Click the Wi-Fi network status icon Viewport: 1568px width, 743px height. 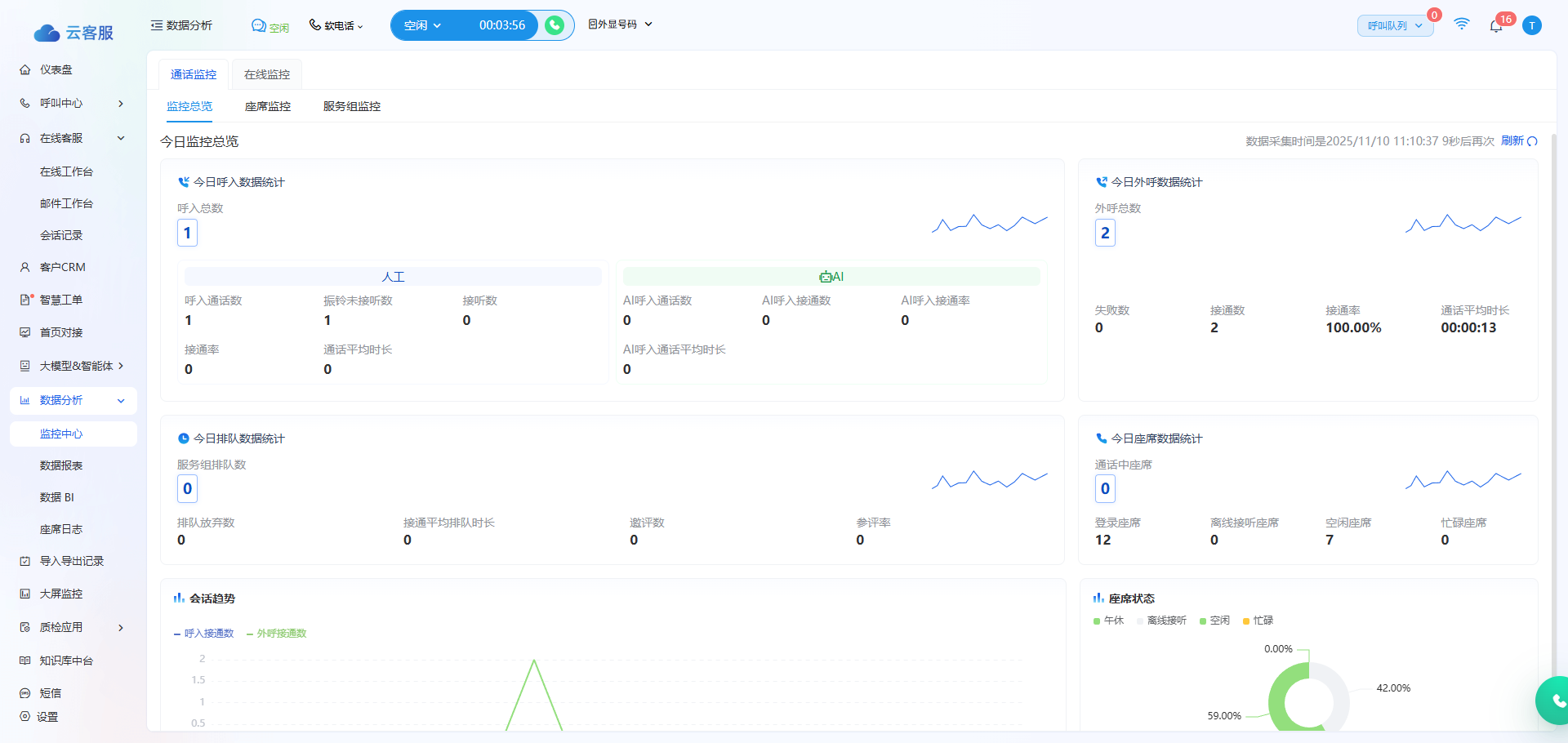click(1462, 24)
